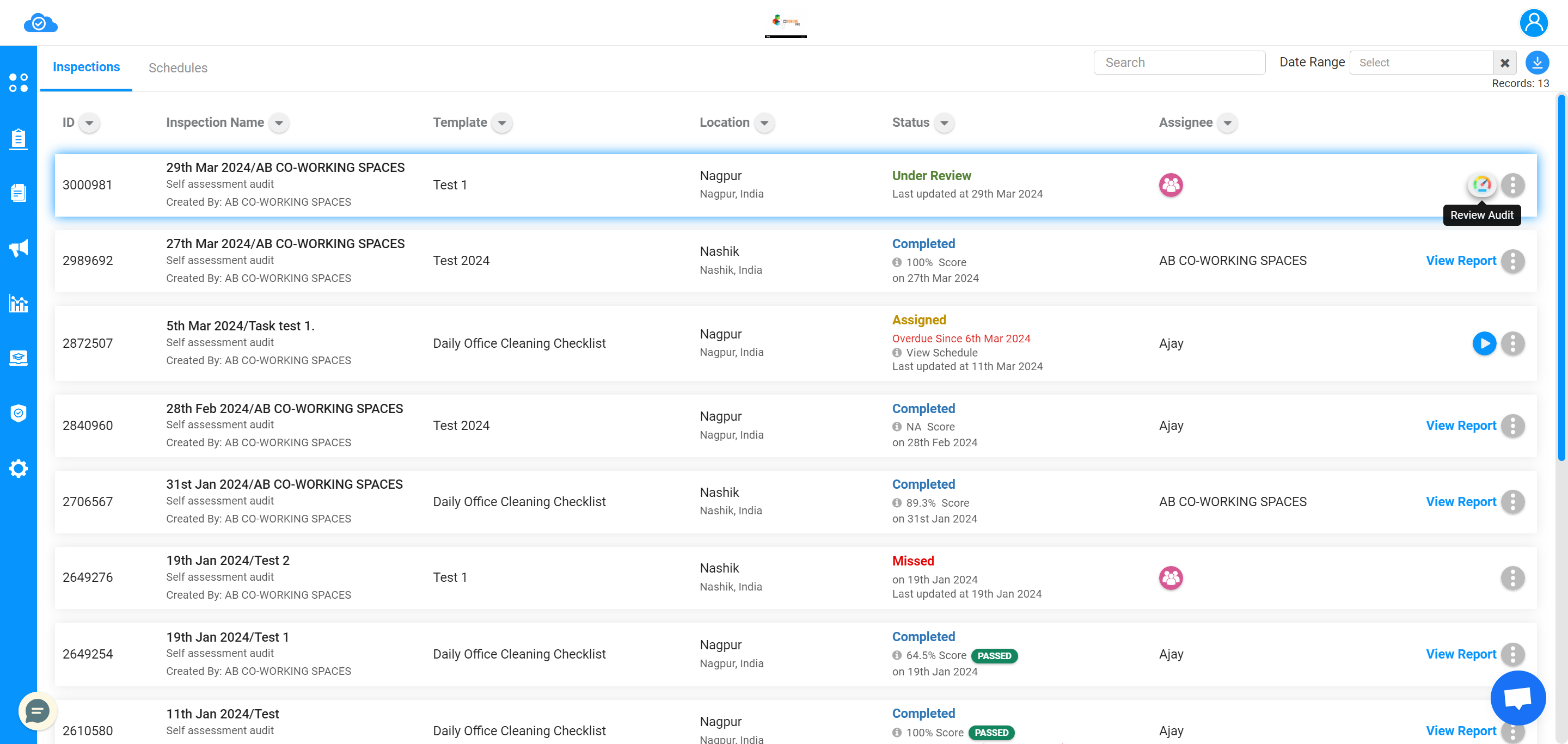Open the training graduation sidebar icon

click(x=19, y=358)
